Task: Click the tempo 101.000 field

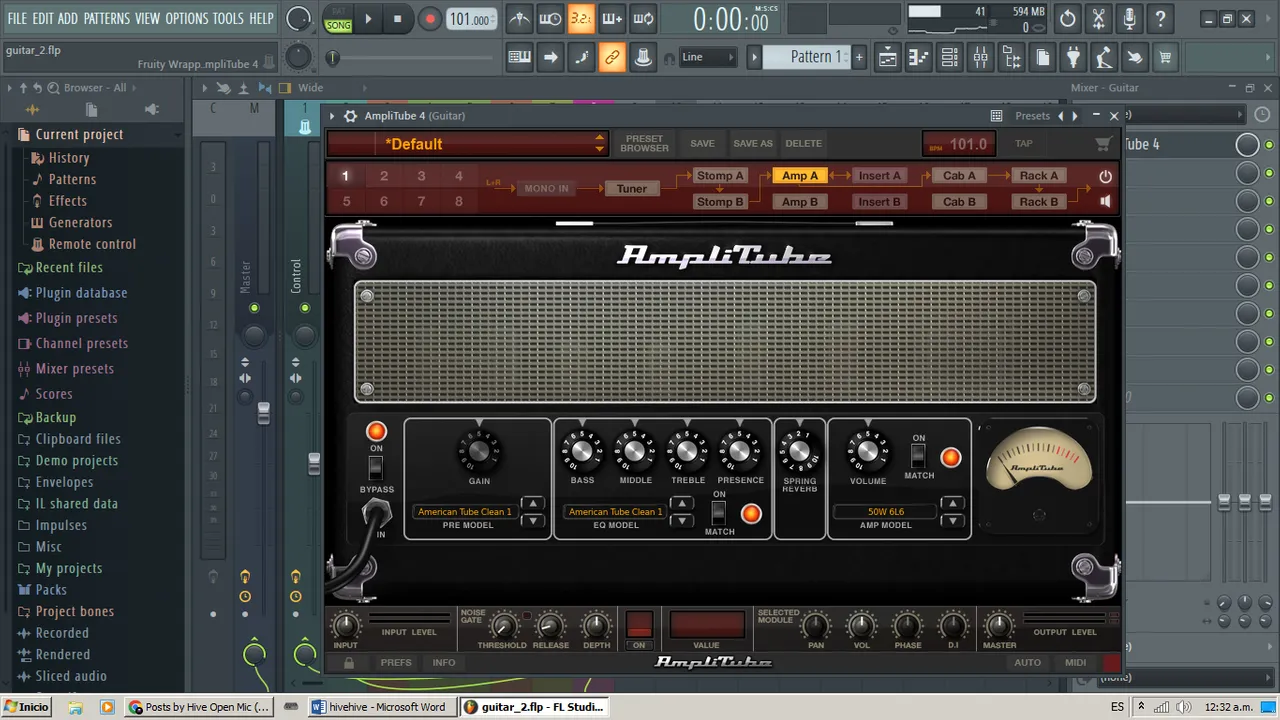Action: pyautogui.click(x=472, y=19)
